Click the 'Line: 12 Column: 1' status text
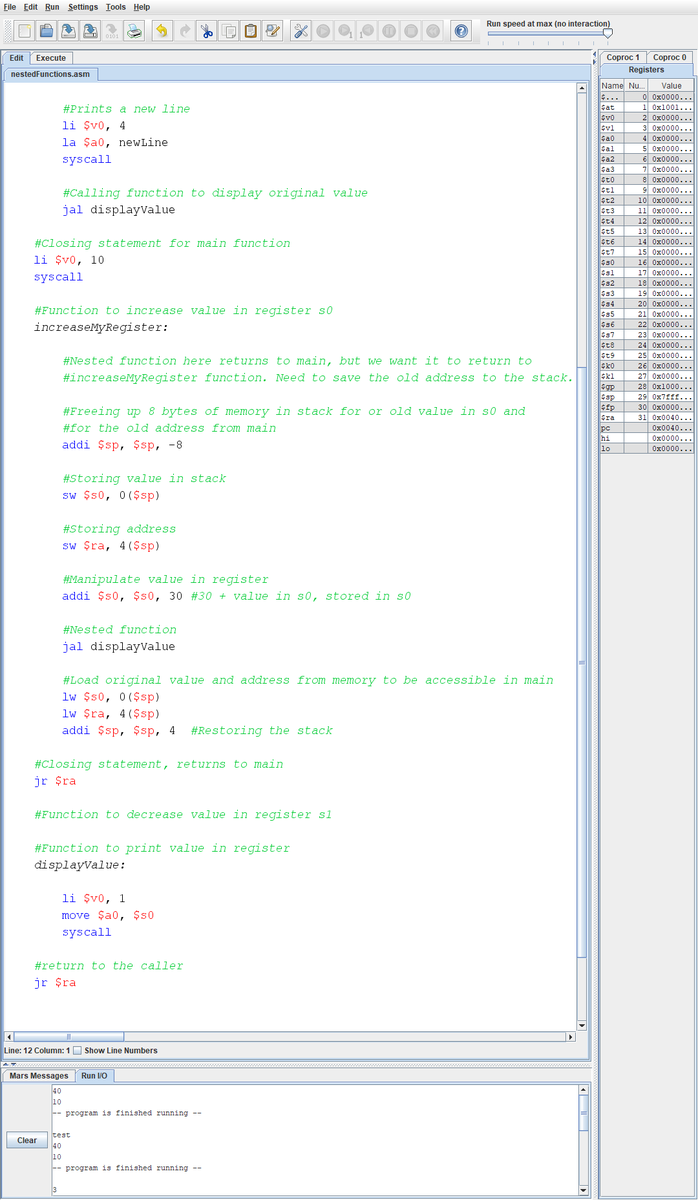The width and height of the screenshot is (698, 1200). pyautogui.click(x=36, y=1050)
